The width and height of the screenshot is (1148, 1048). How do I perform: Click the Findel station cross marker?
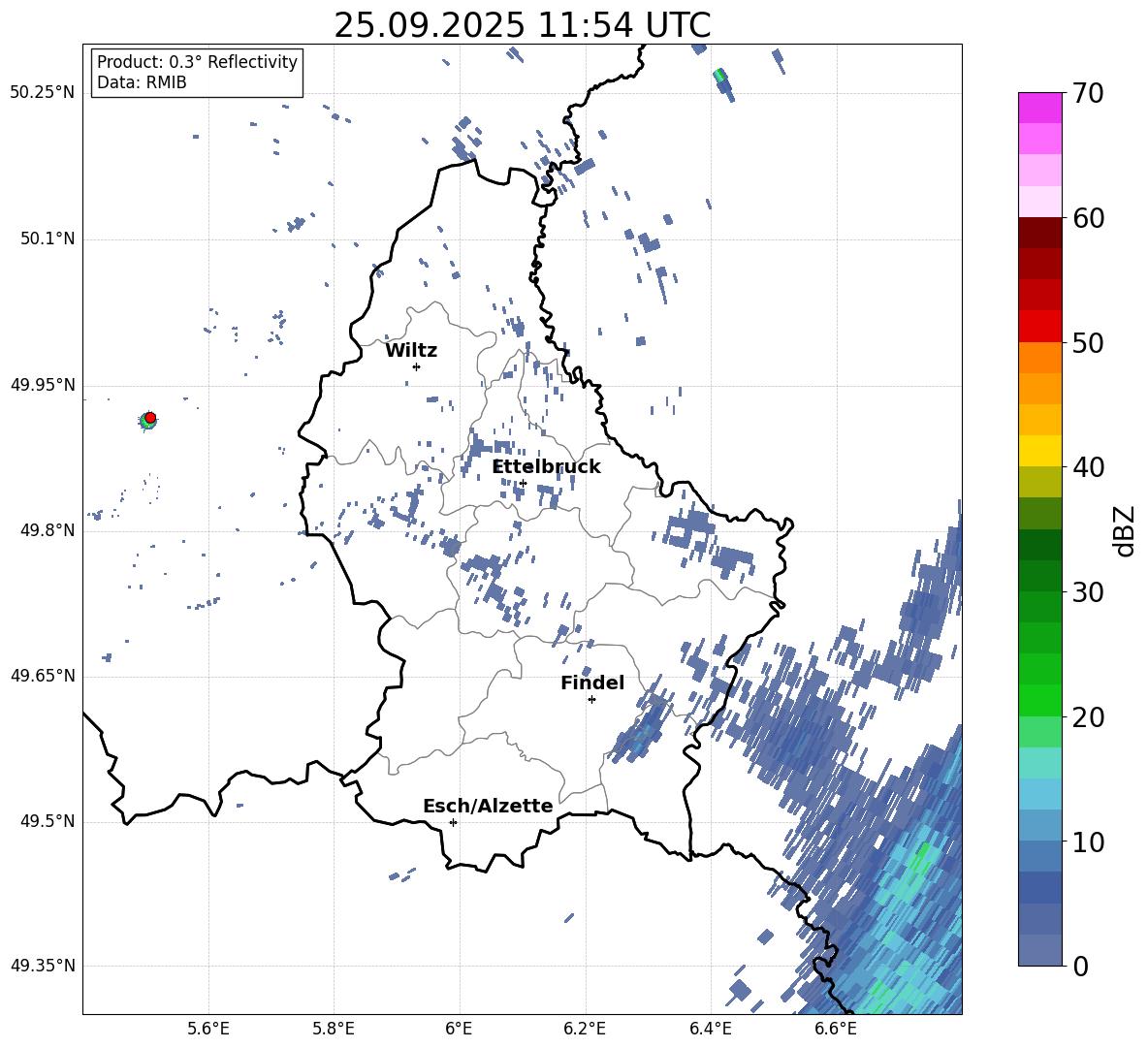[x=592, y=700]
